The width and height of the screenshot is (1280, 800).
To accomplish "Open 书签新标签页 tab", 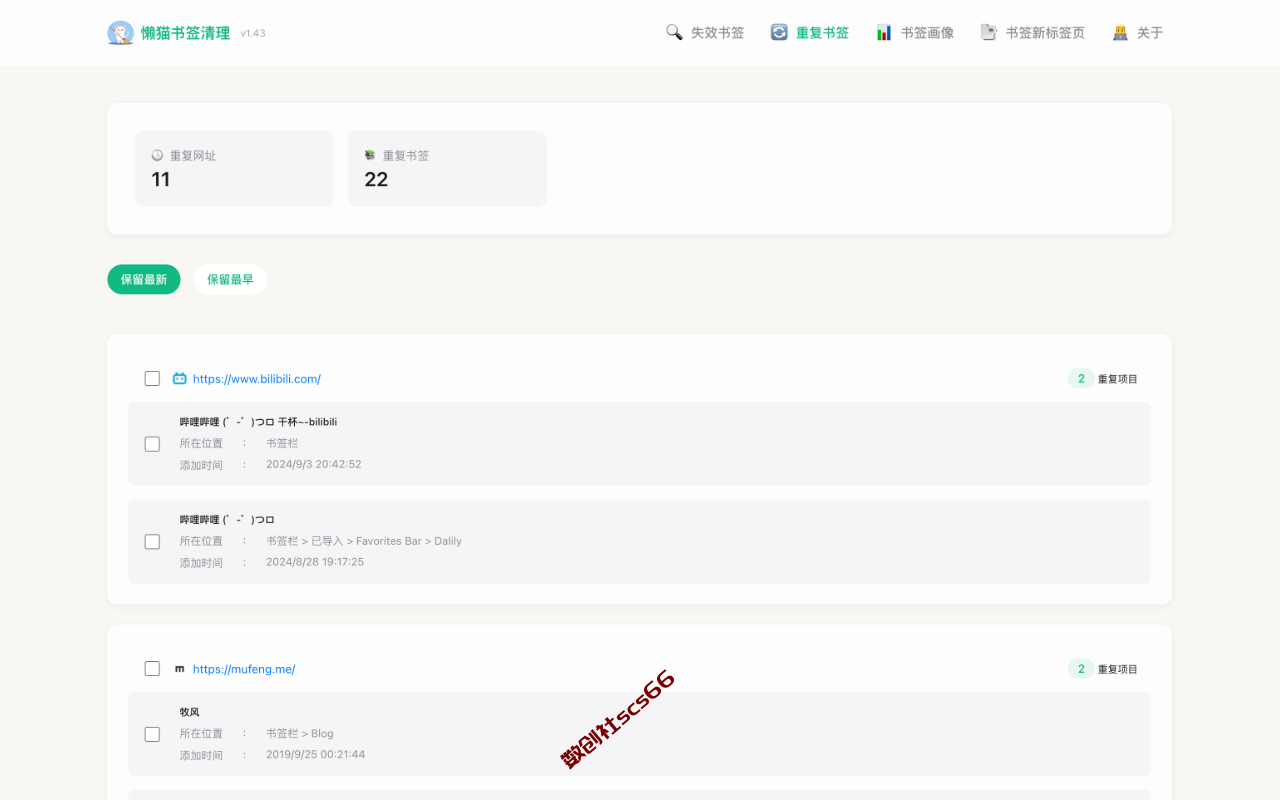I will [x=1033, y=33].
